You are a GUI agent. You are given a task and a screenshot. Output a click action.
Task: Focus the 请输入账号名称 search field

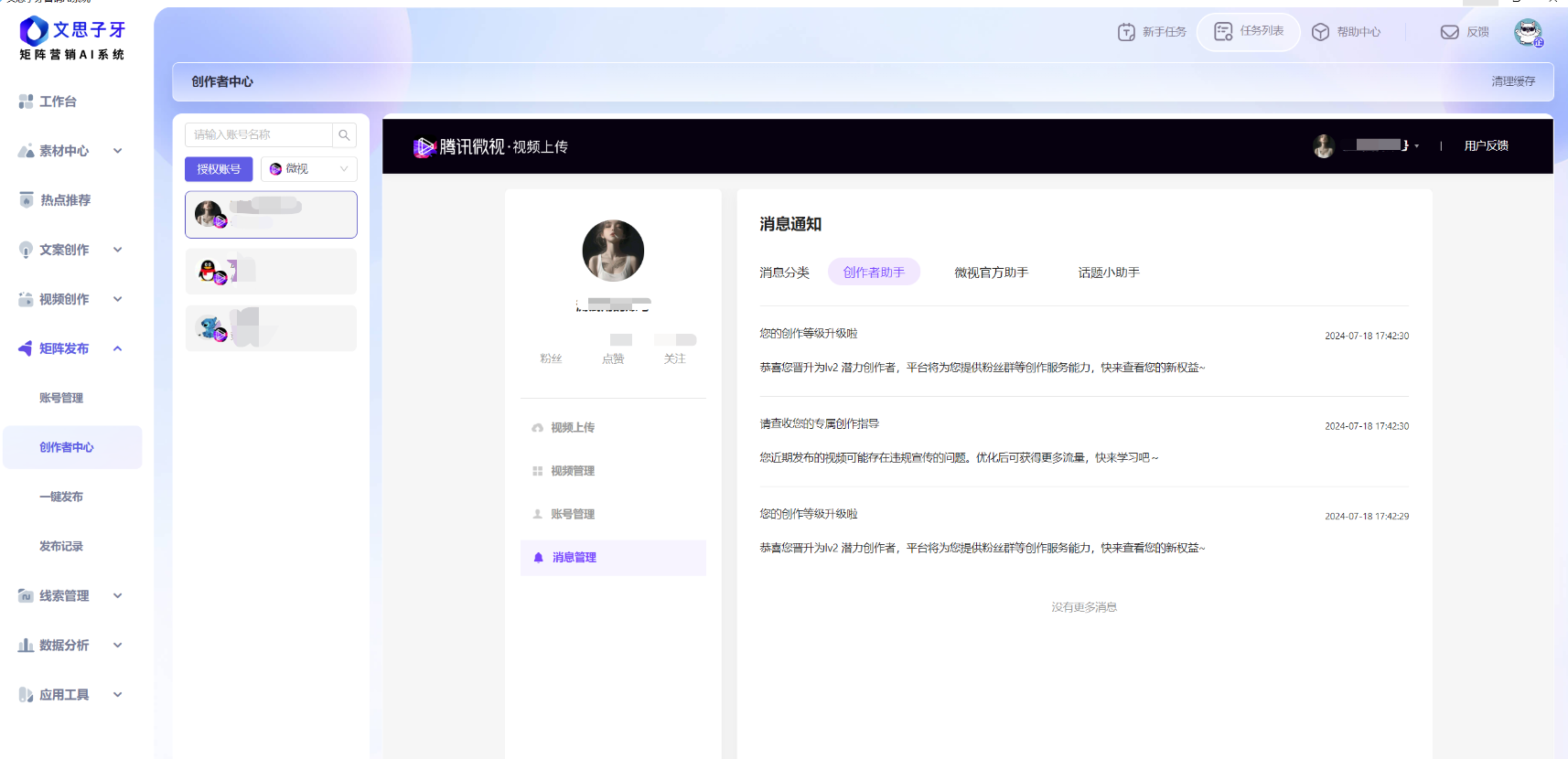point(259,134)
